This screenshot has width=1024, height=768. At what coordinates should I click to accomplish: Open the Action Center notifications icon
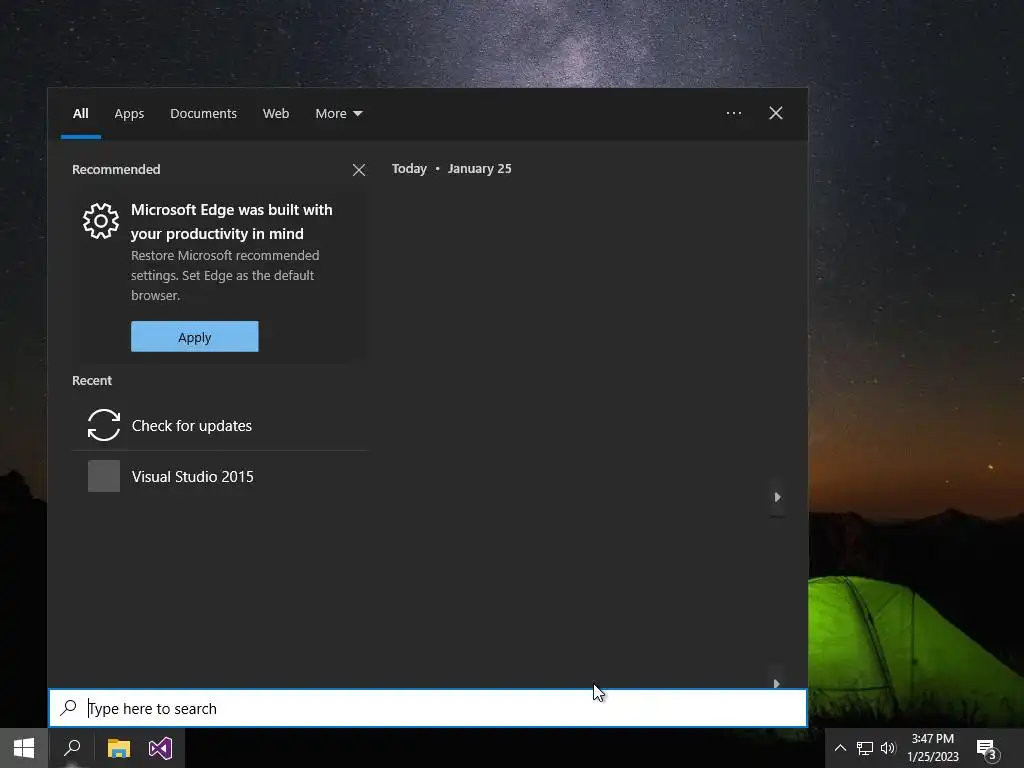coord(988,748)
